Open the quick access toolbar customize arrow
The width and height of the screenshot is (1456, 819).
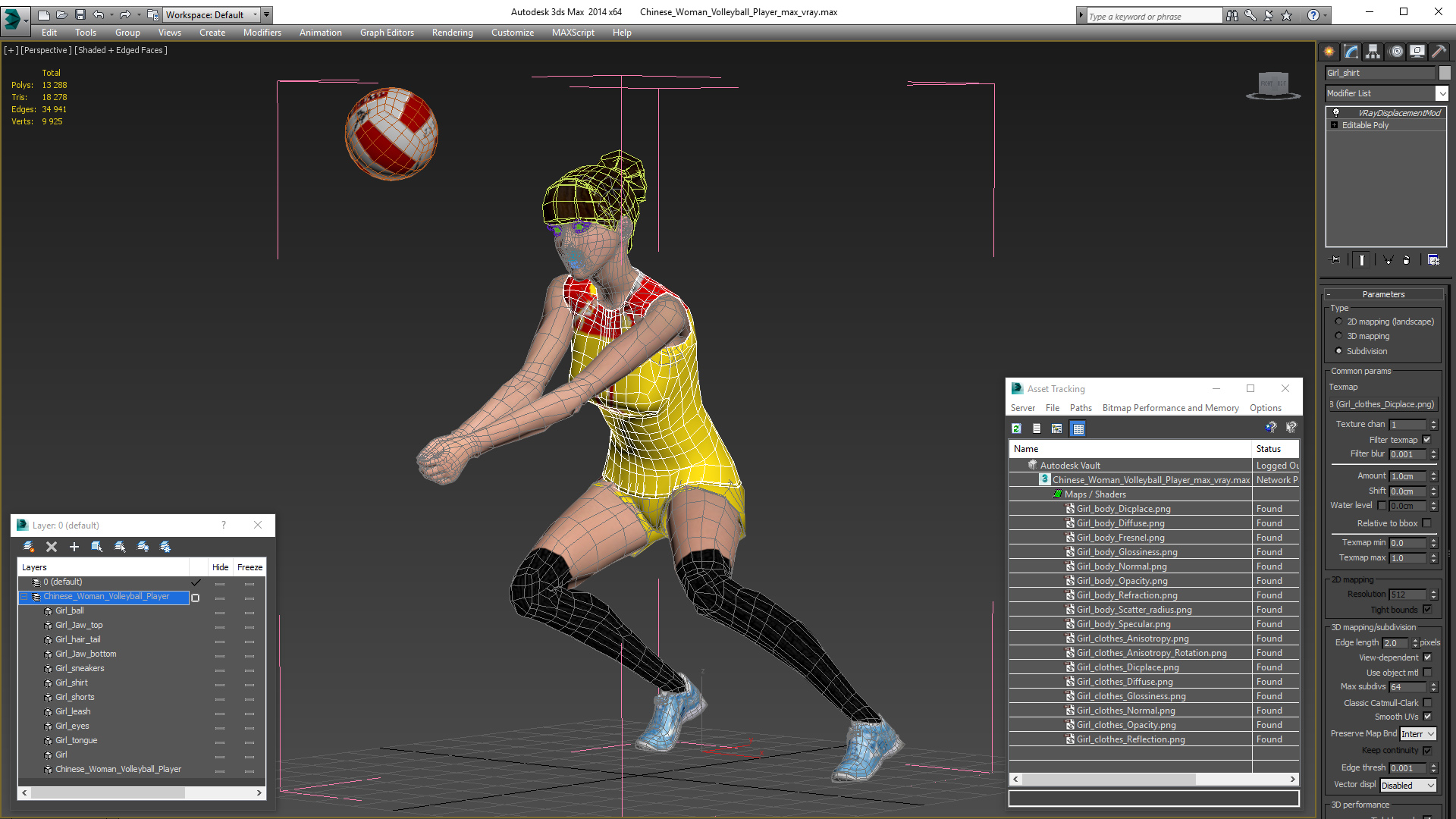267,14
